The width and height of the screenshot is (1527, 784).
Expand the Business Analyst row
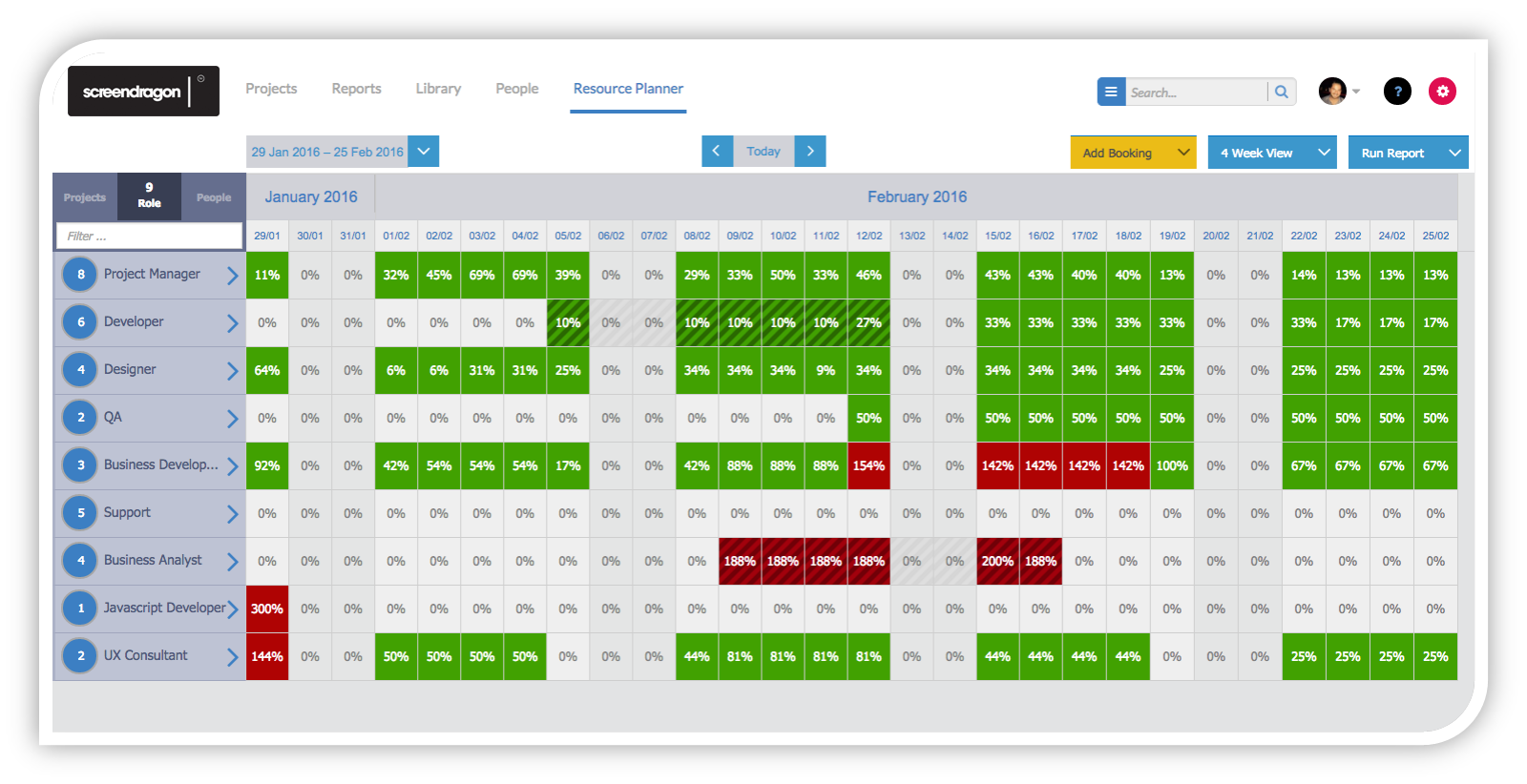[232, 562]
